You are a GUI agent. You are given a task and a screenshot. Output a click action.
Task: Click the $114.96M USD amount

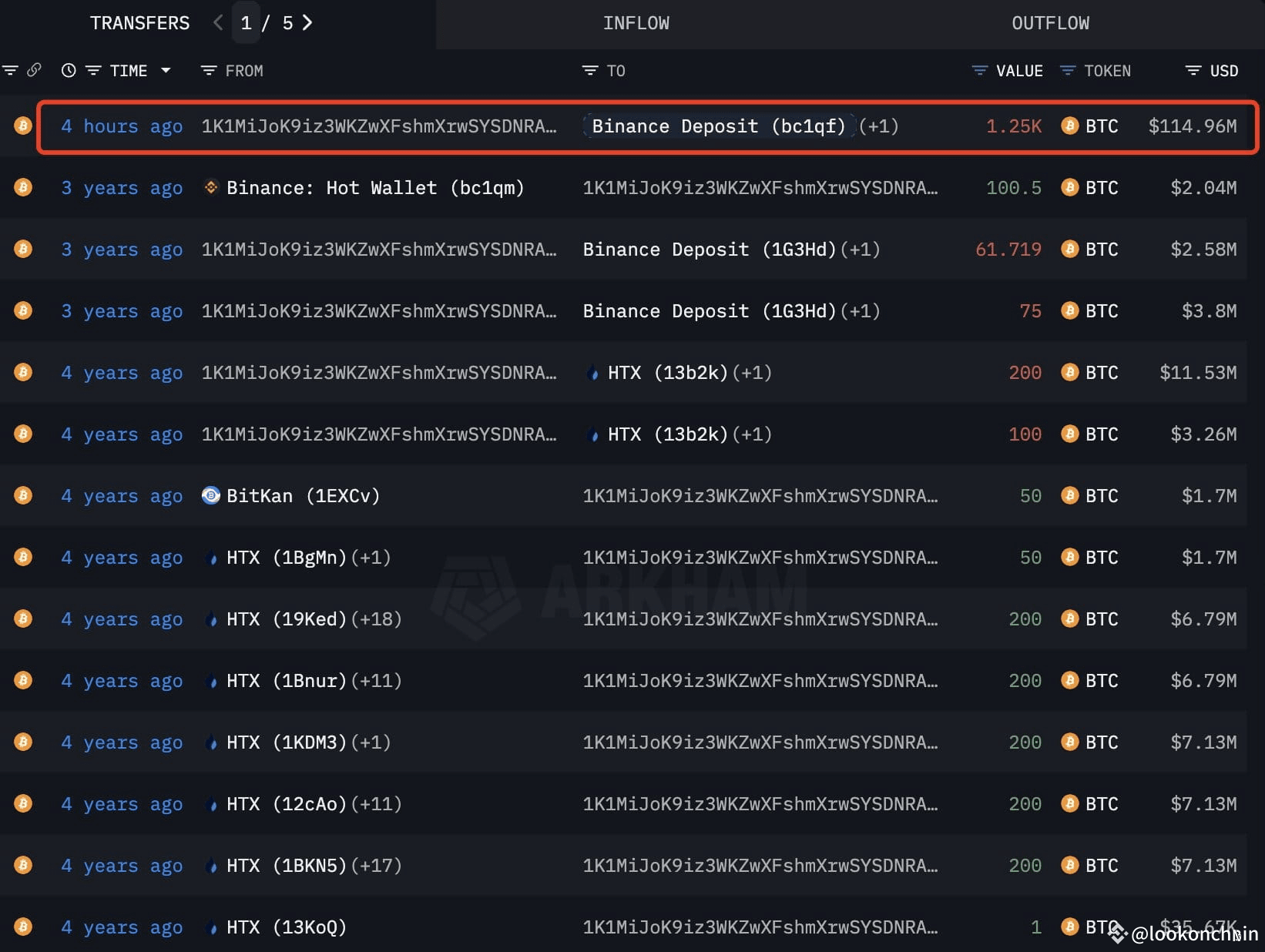click(x=1193, y=126)
